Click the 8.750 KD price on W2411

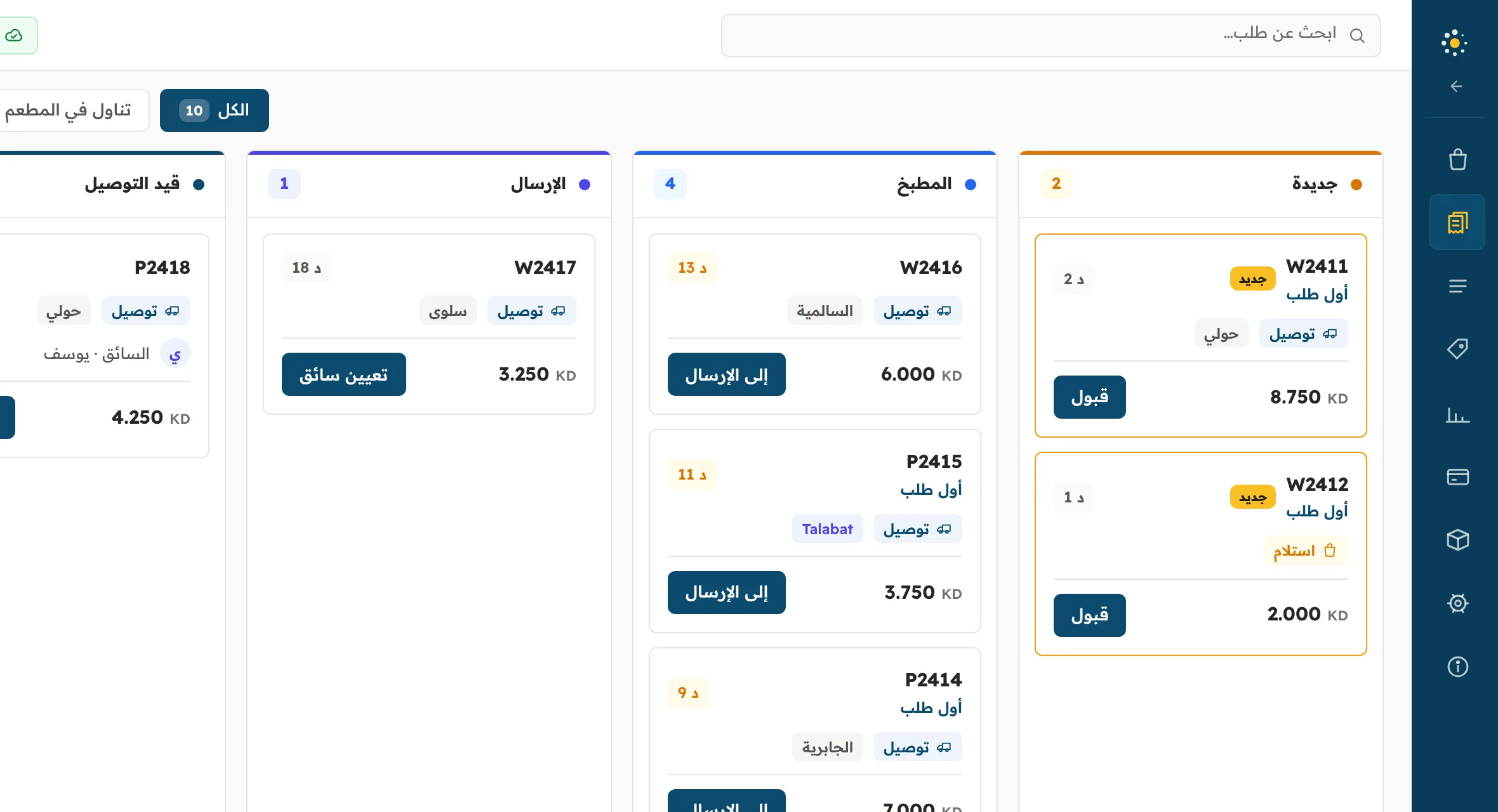tap(1309, 397)
